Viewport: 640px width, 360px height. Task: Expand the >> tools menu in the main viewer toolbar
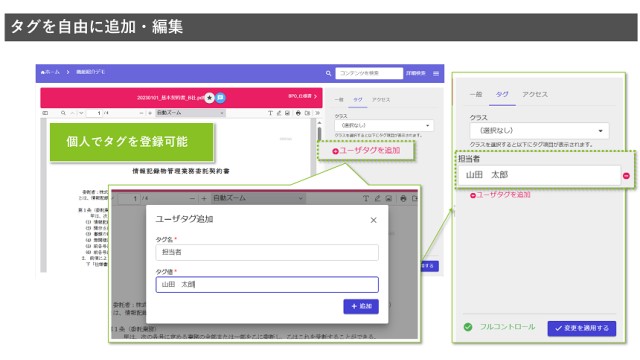pyautogui.click(x=317, y=113)
